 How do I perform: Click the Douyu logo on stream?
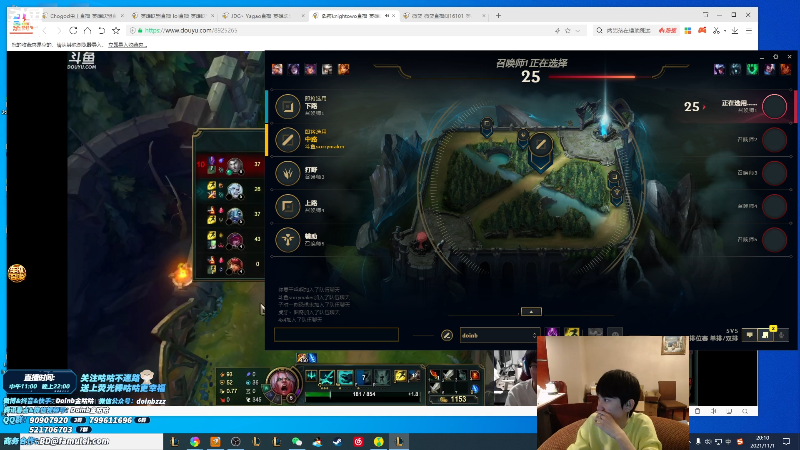click(82, 61)
